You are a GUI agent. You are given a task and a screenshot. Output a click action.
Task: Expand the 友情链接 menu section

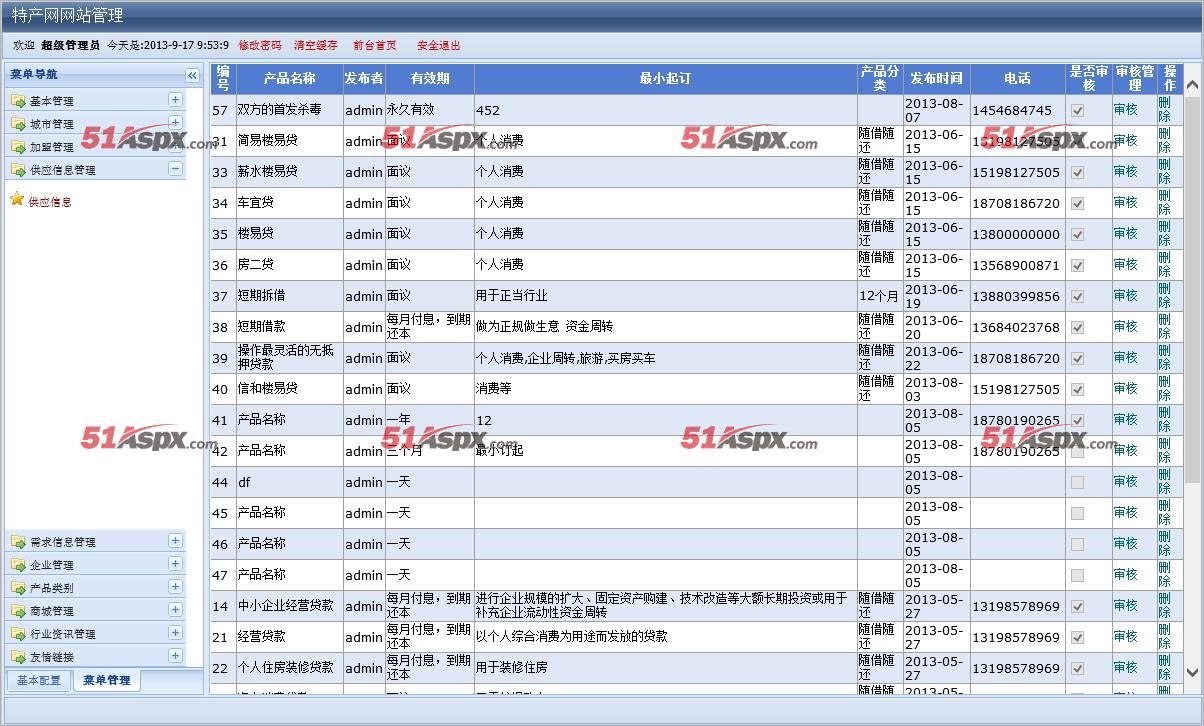[175, 656]
